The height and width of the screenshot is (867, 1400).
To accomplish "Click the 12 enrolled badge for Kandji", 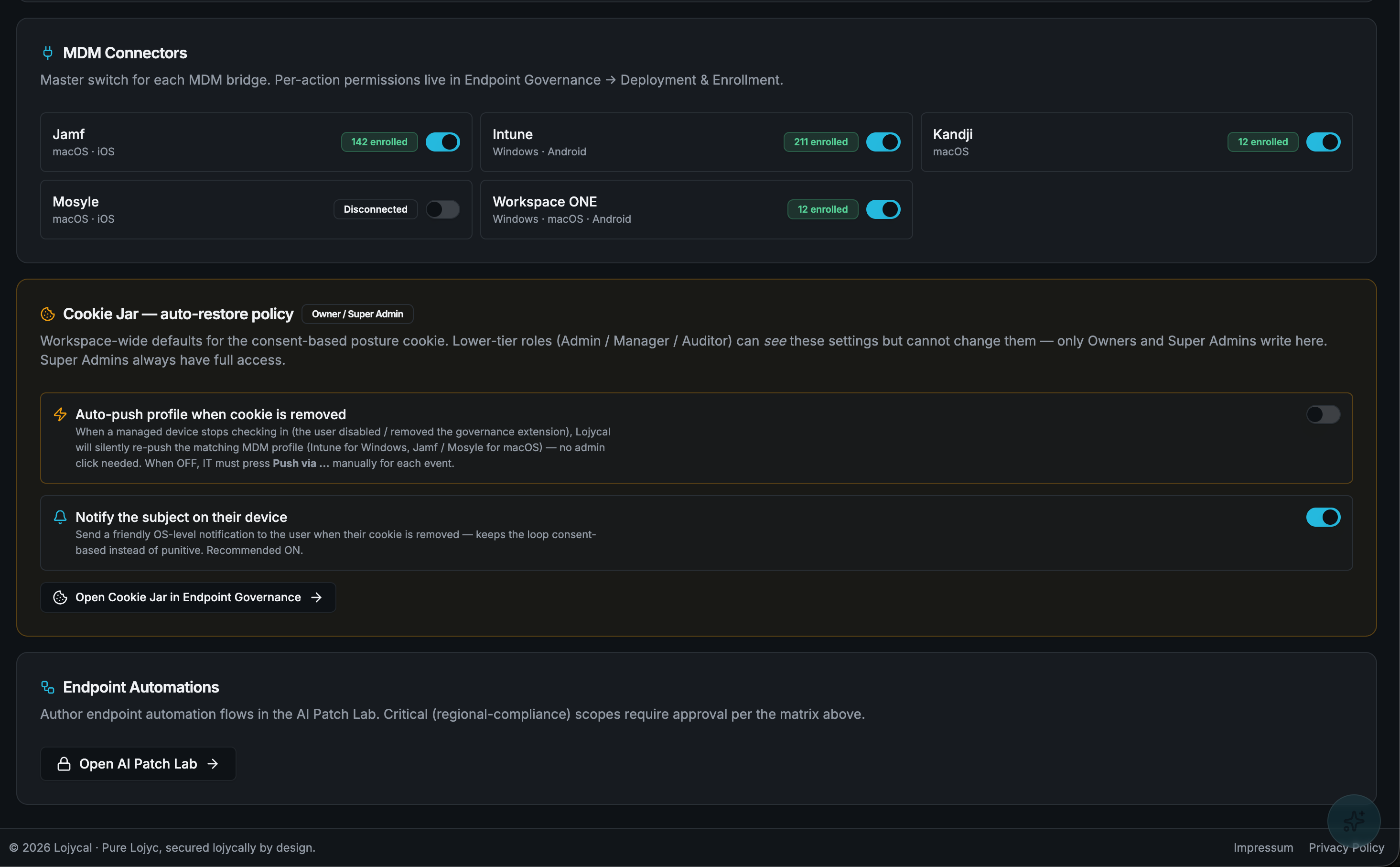I will coord(1262,142).
